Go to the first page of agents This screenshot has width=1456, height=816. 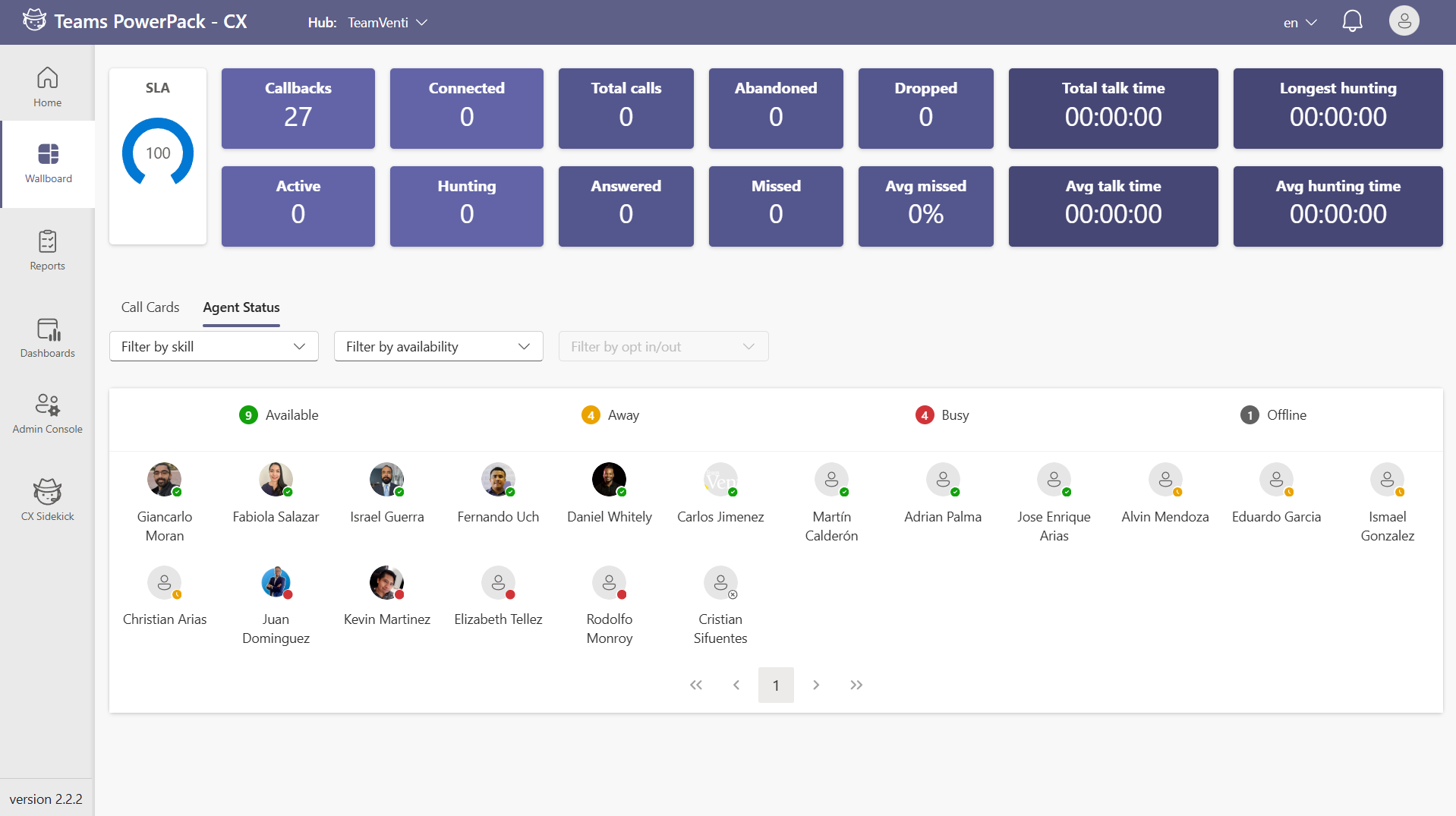[696, 685]
